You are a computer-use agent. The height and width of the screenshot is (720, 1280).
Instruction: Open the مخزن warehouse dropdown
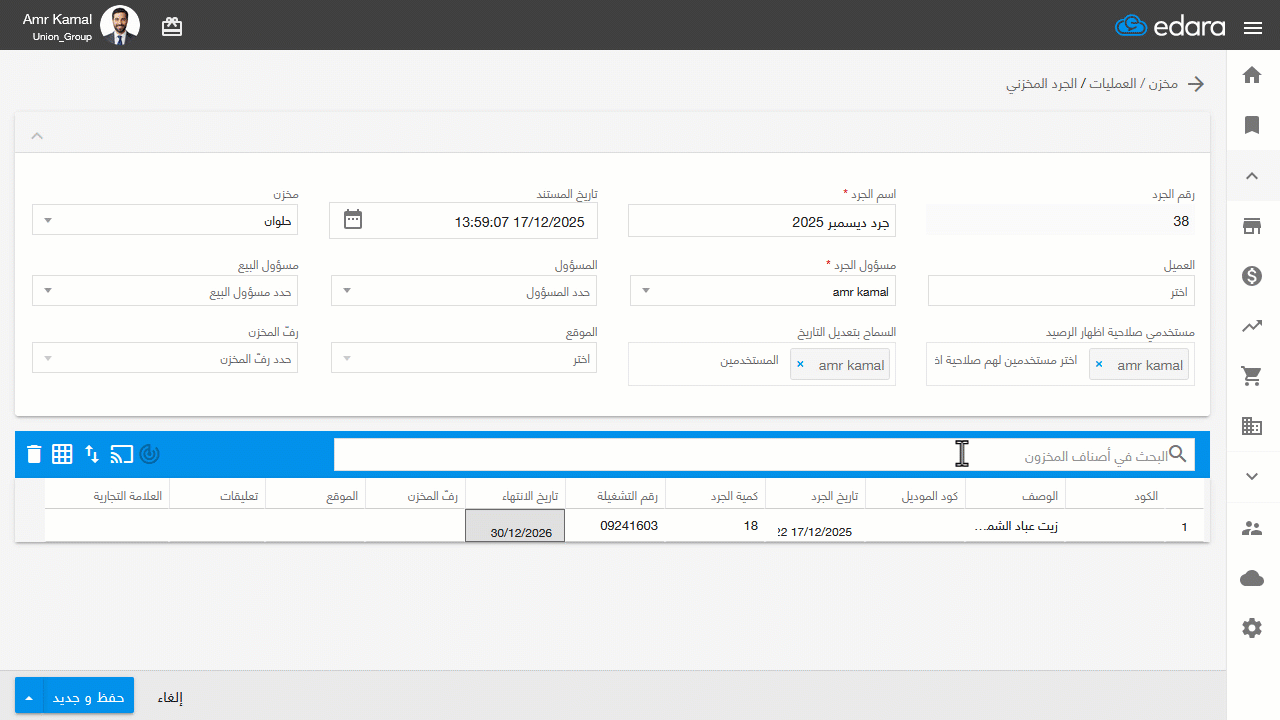tap(165, 221)
